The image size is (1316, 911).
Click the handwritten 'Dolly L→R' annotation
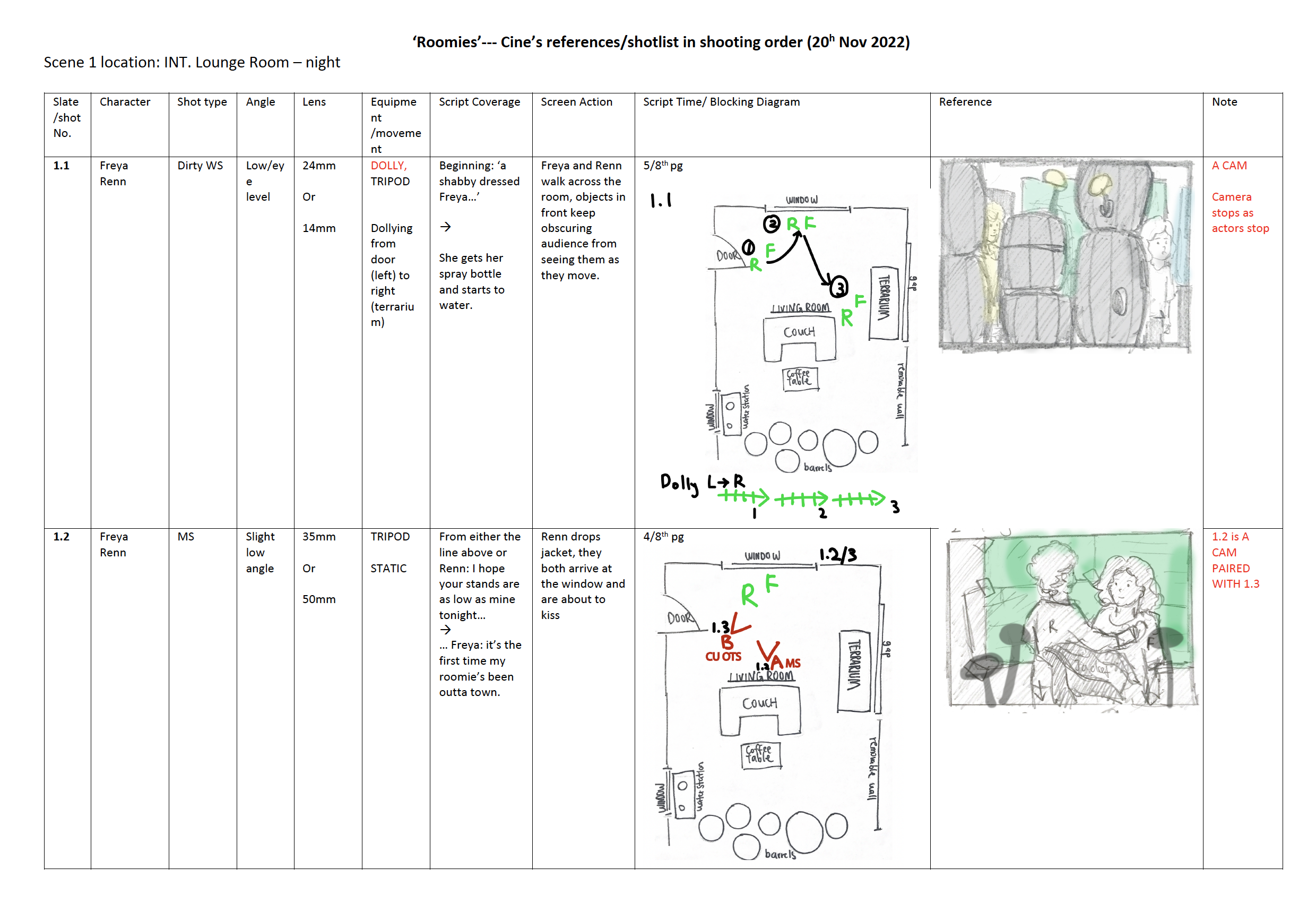click(702, 484)
